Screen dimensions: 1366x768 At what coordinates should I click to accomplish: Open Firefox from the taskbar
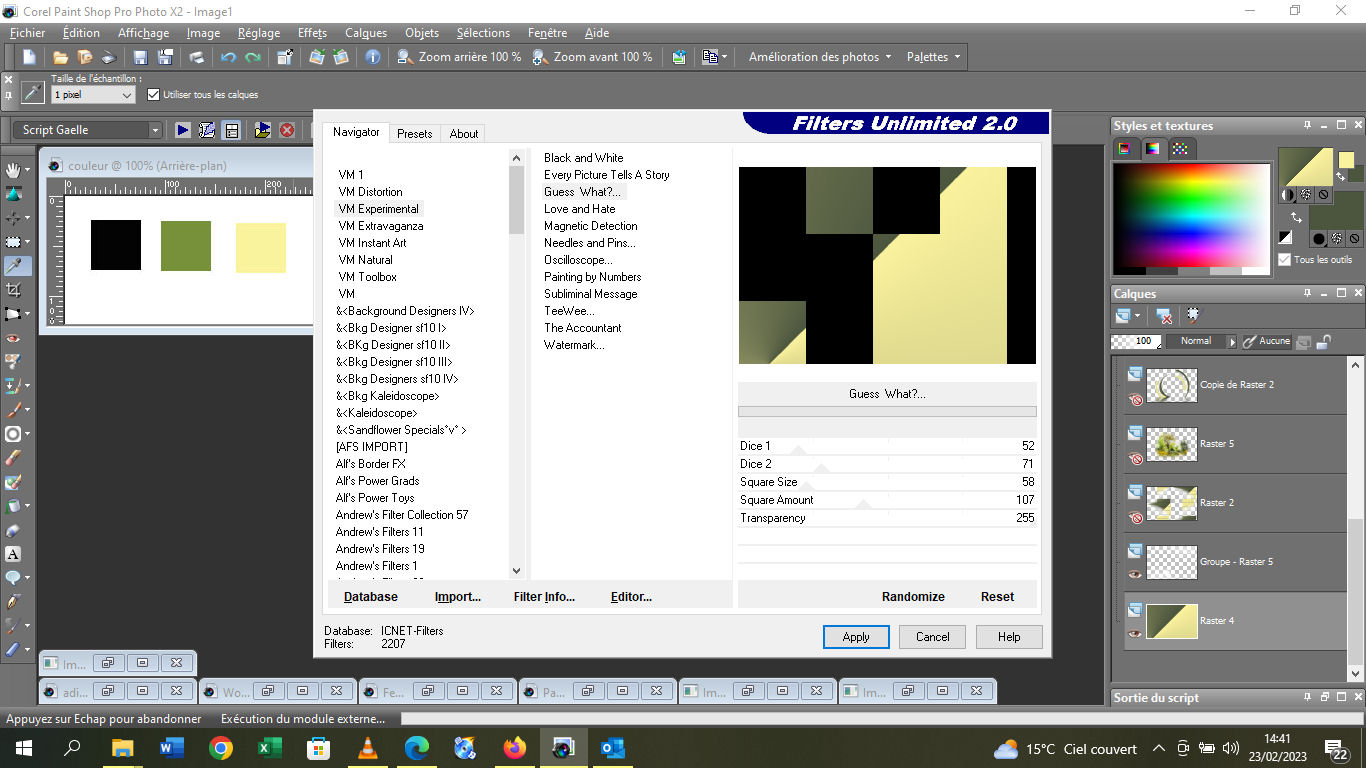pos(515,748)
